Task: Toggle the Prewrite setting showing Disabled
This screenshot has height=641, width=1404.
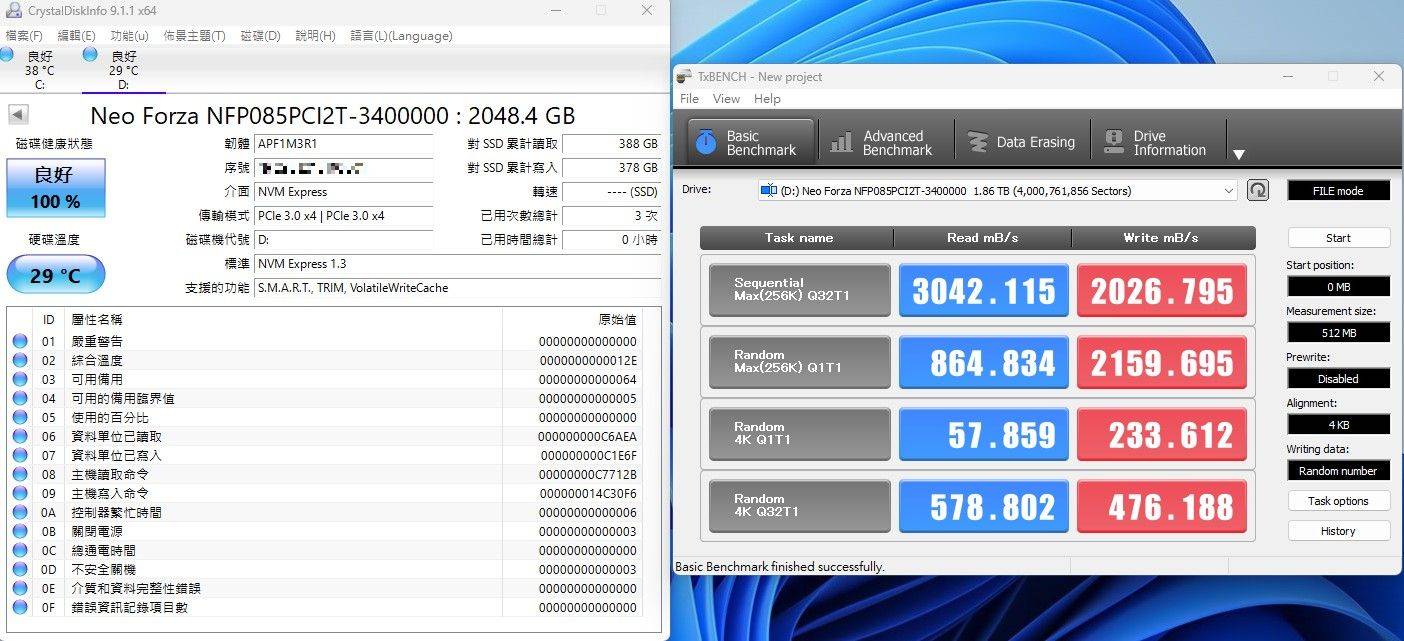Action: click(1338, 378)
